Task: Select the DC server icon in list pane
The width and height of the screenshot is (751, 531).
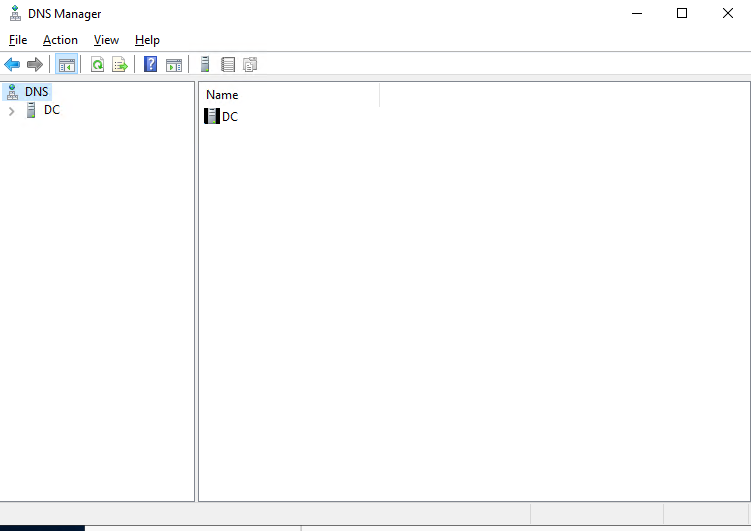Action: point(212,116)
